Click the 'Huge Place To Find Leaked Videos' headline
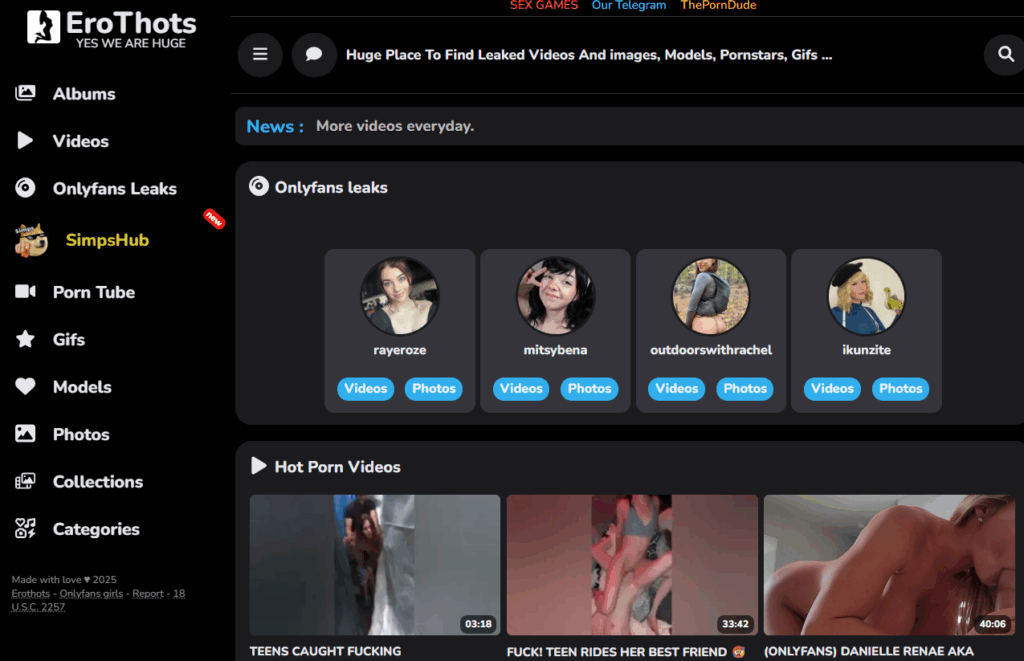This screenshot has height=661, width=1024. (x=589, y=55)
